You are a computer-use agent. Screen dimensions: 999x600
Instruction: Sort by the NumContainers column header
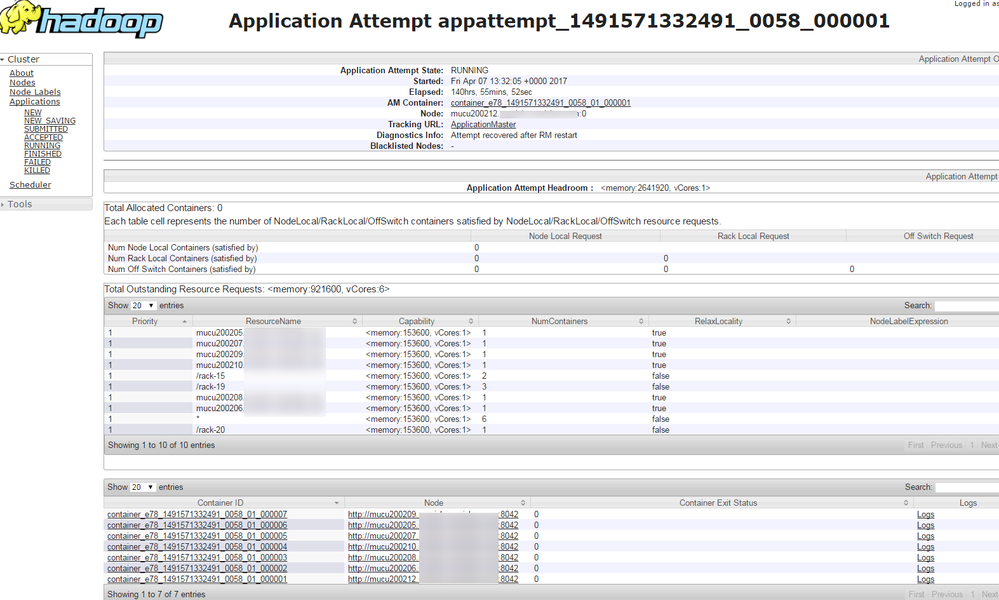pos(559,322)
